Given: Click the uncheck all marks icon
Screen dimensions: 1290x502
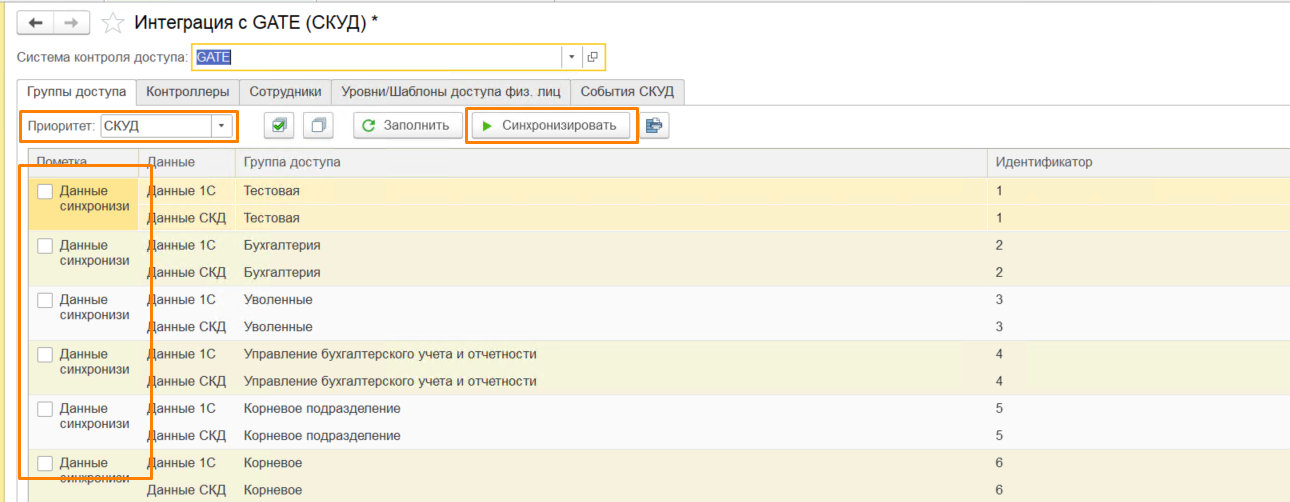Looking at the screenshot, I should tap(319, 126).
